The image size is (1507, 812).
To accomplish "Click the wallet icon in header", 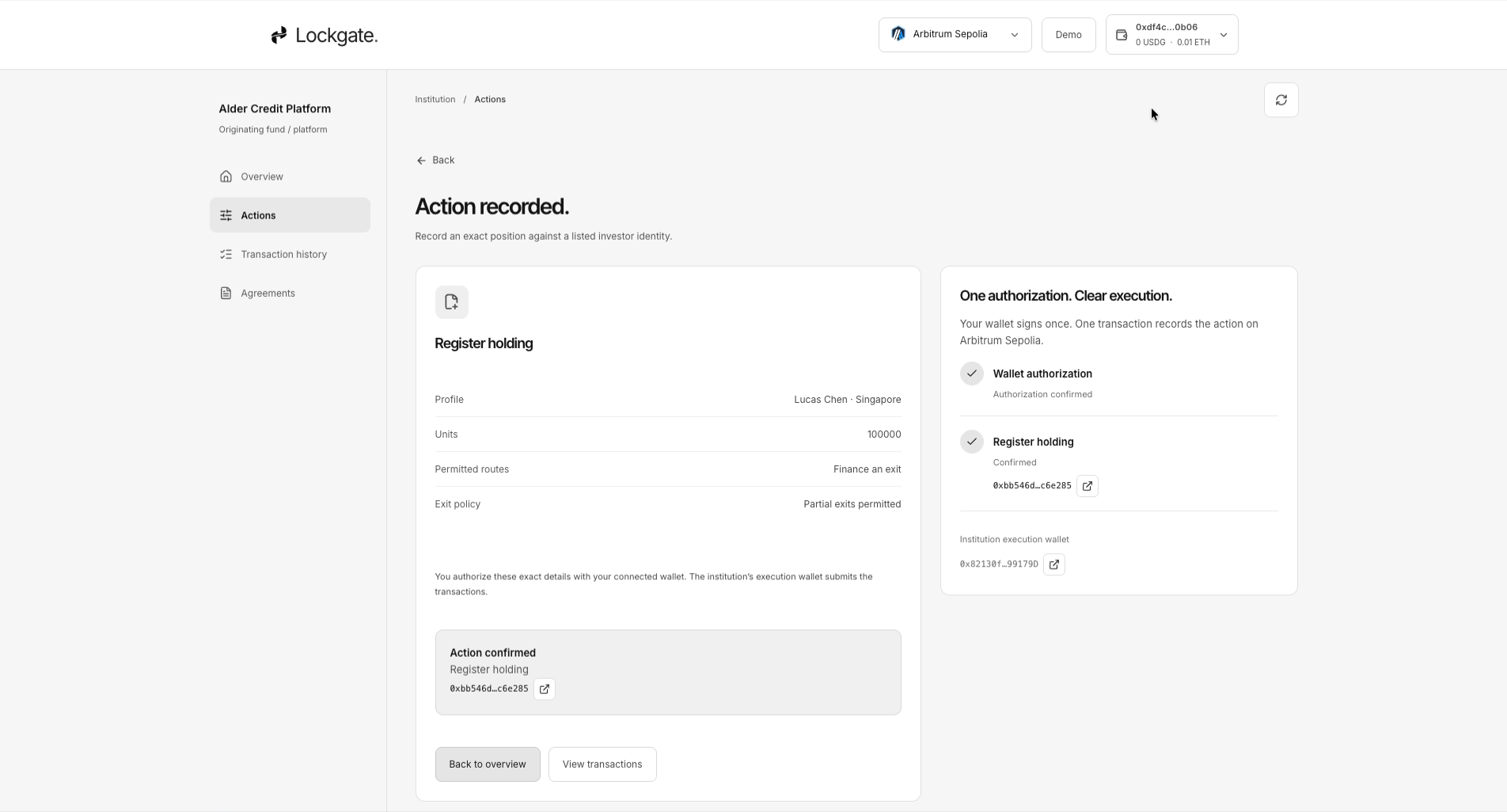I will point(1121,35).
